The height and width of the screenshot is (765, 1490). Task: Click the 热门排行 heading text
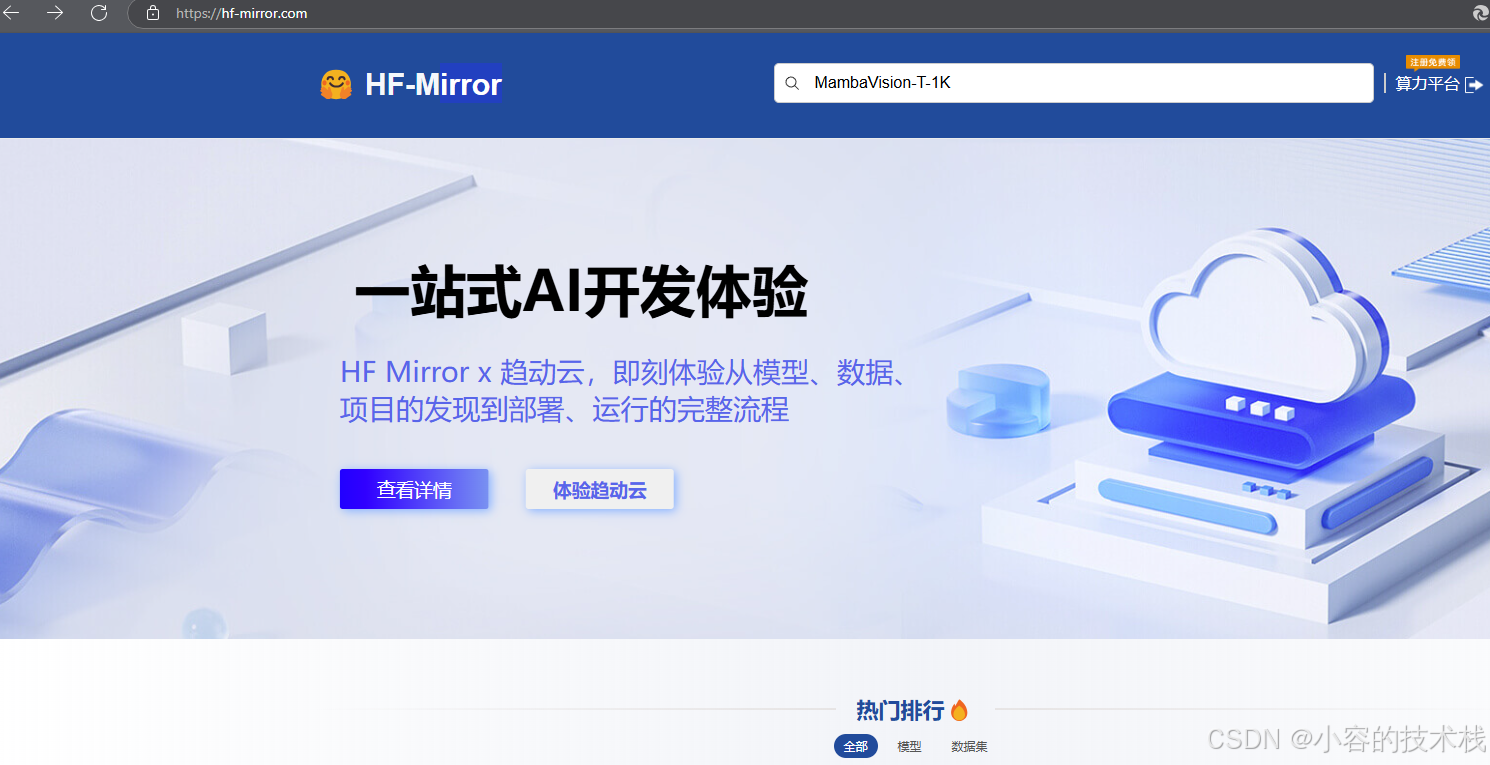pos(900,711)
